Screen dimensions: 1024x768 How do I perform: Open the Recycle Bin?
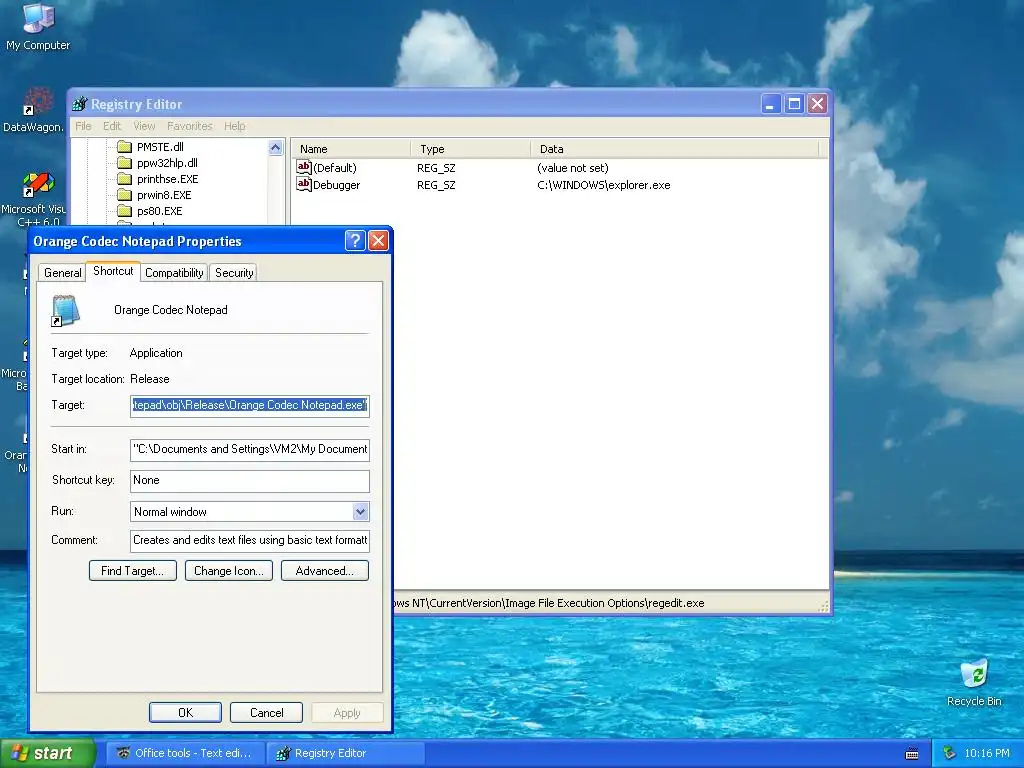[x=974, y=683]
